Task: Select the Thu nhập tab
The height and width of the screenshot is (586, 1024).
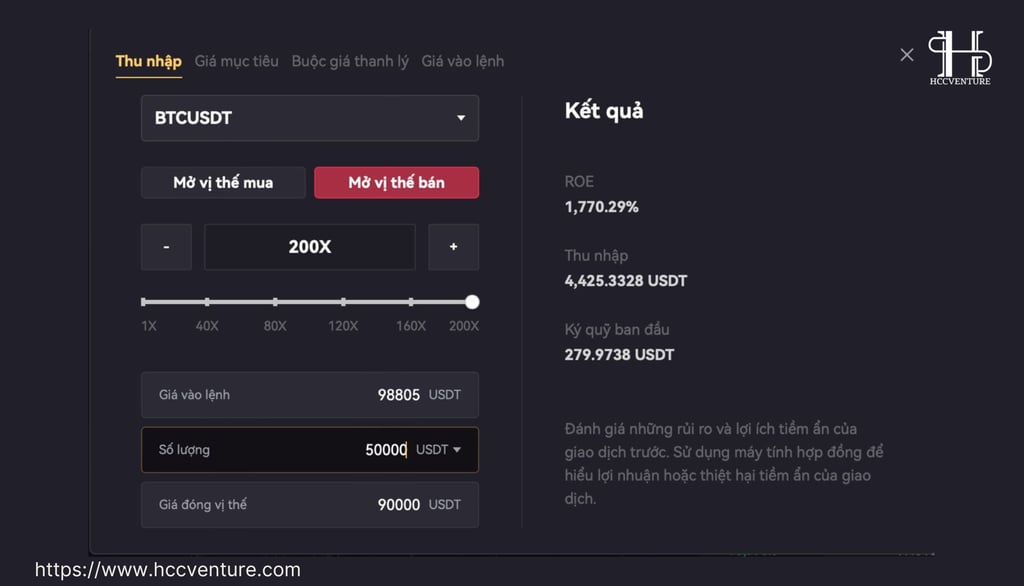Action: (149, 61)
